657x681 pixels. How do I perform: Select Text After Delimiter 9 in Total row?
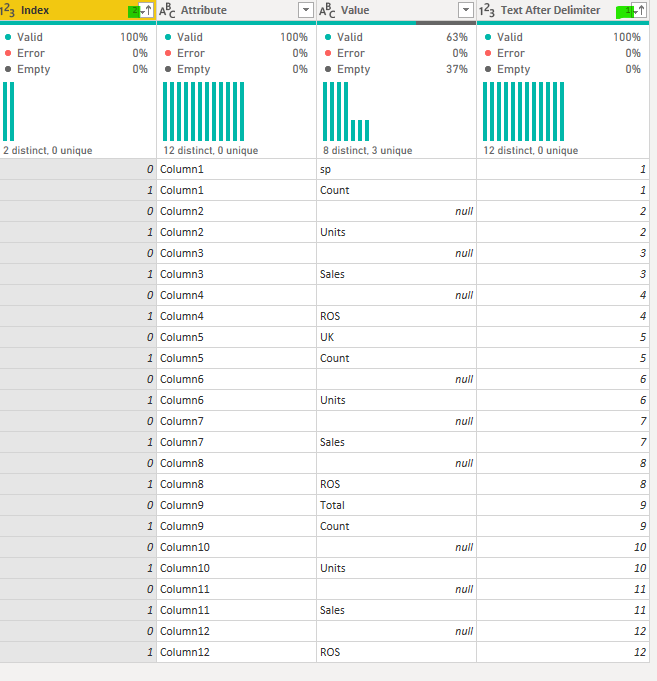pos(563,505)
